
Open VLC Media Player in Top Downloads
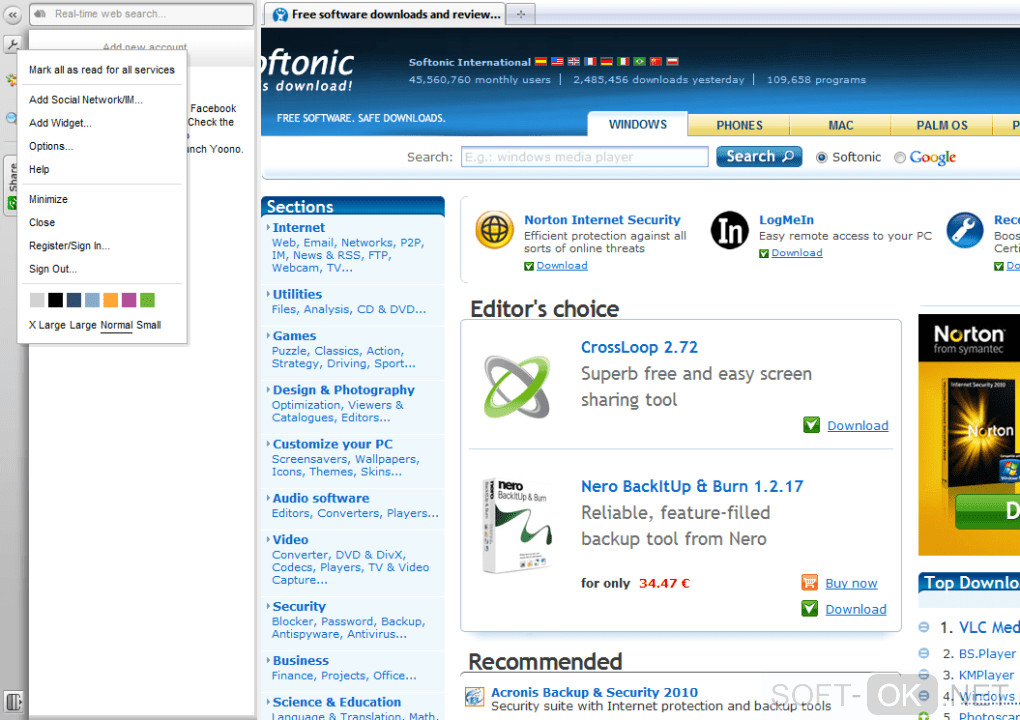[x=989, y=627]
